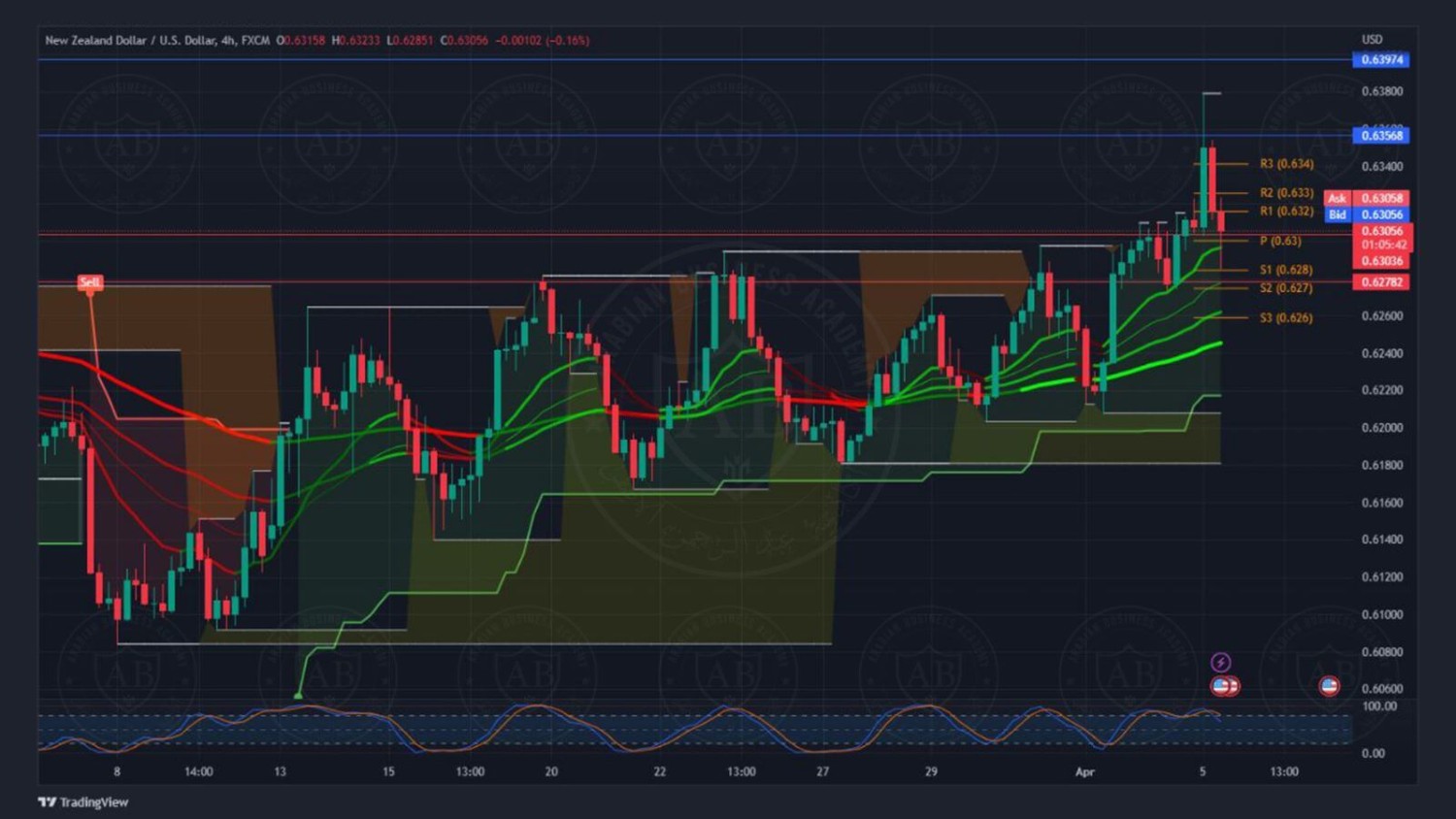1456x819 pixels.
Task: Click 0.62000 on the price axis
Action: [1382, 428]
